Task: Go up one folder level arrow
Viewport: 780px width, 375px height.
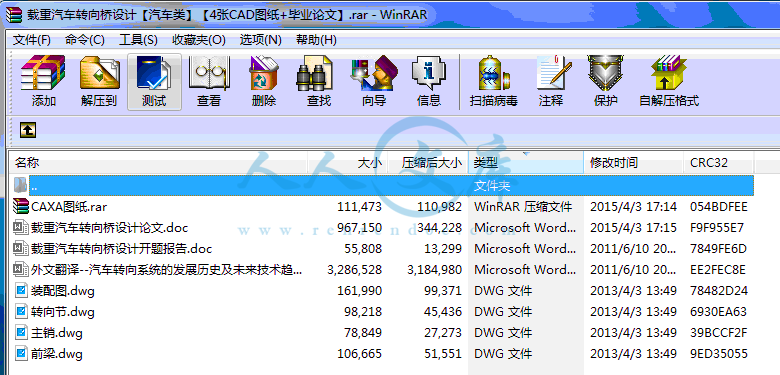Action: (28, 130)
